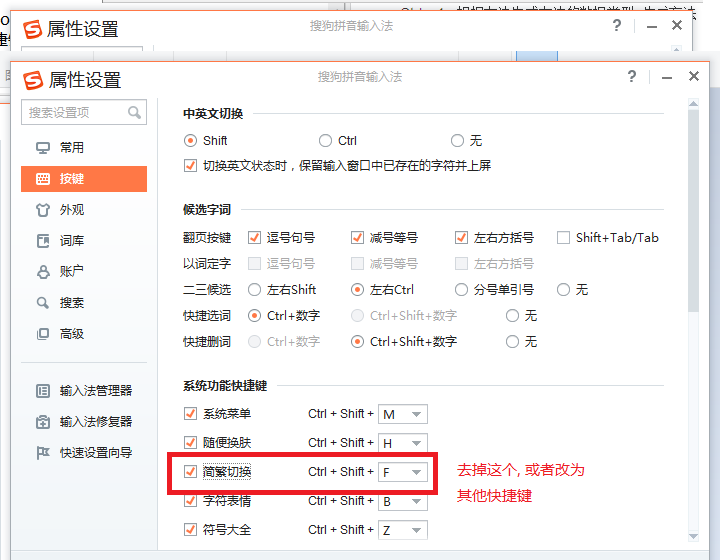Click the magnifier icon beside 搜索
The image size is (720, 560).
[x=43, y=303]
